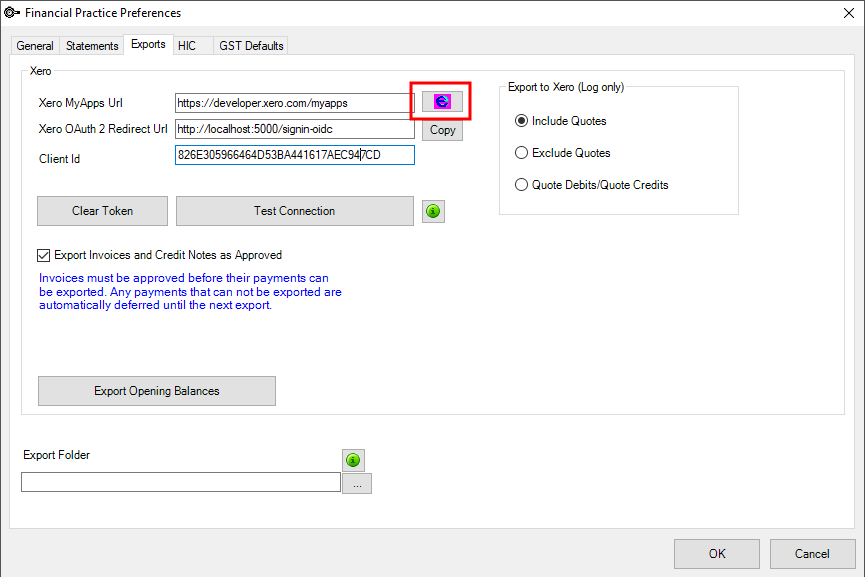Browse for the export folder with the ellipsis button
865x577 pixels.
[x=357, y=484]
